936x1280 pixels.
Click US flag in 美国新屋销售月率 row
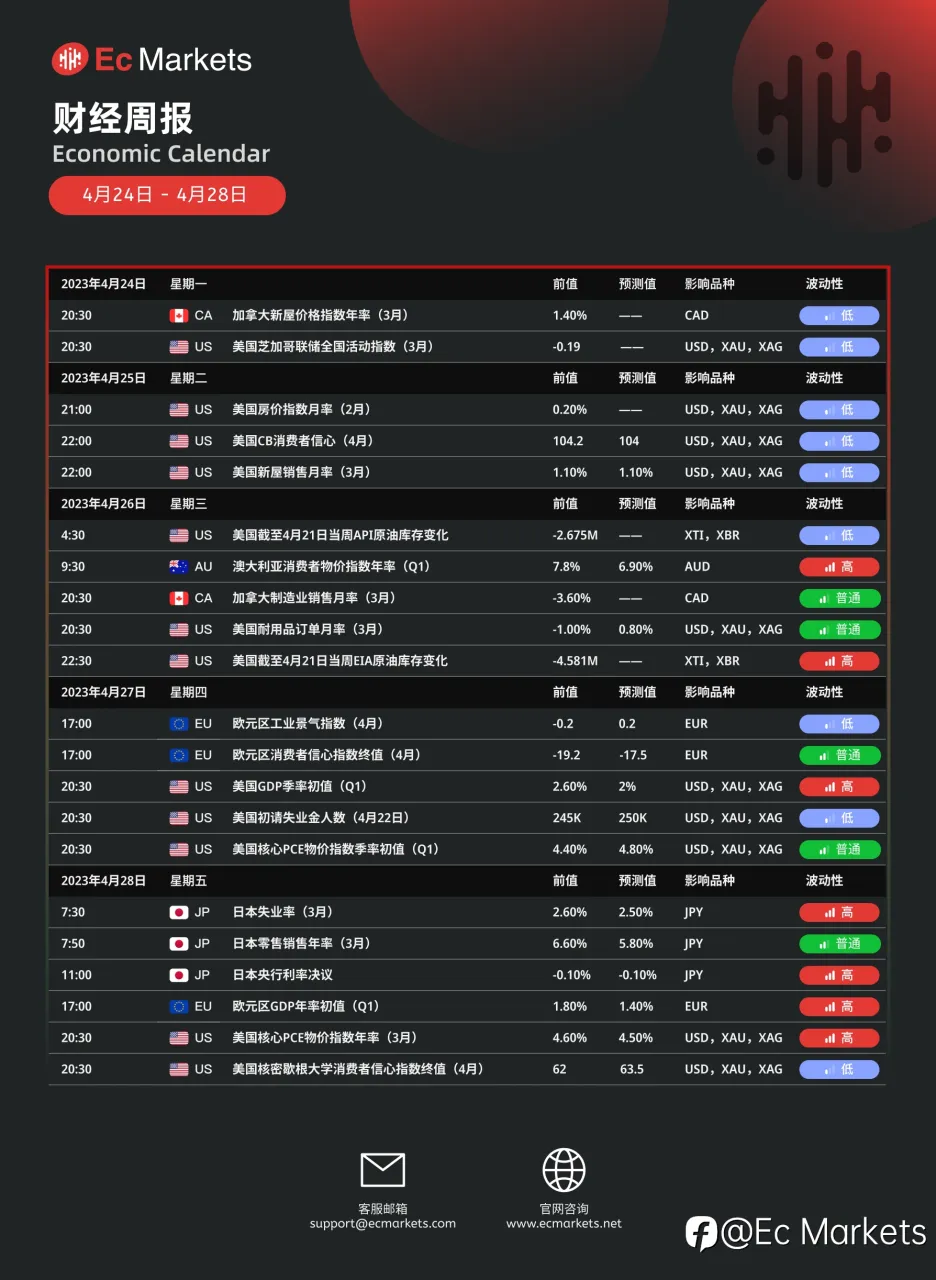179,472
